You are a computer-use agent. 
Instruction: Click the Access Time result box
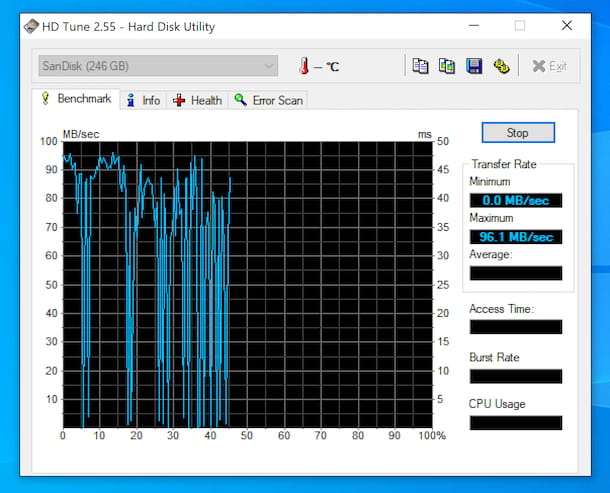coord(516,327)
